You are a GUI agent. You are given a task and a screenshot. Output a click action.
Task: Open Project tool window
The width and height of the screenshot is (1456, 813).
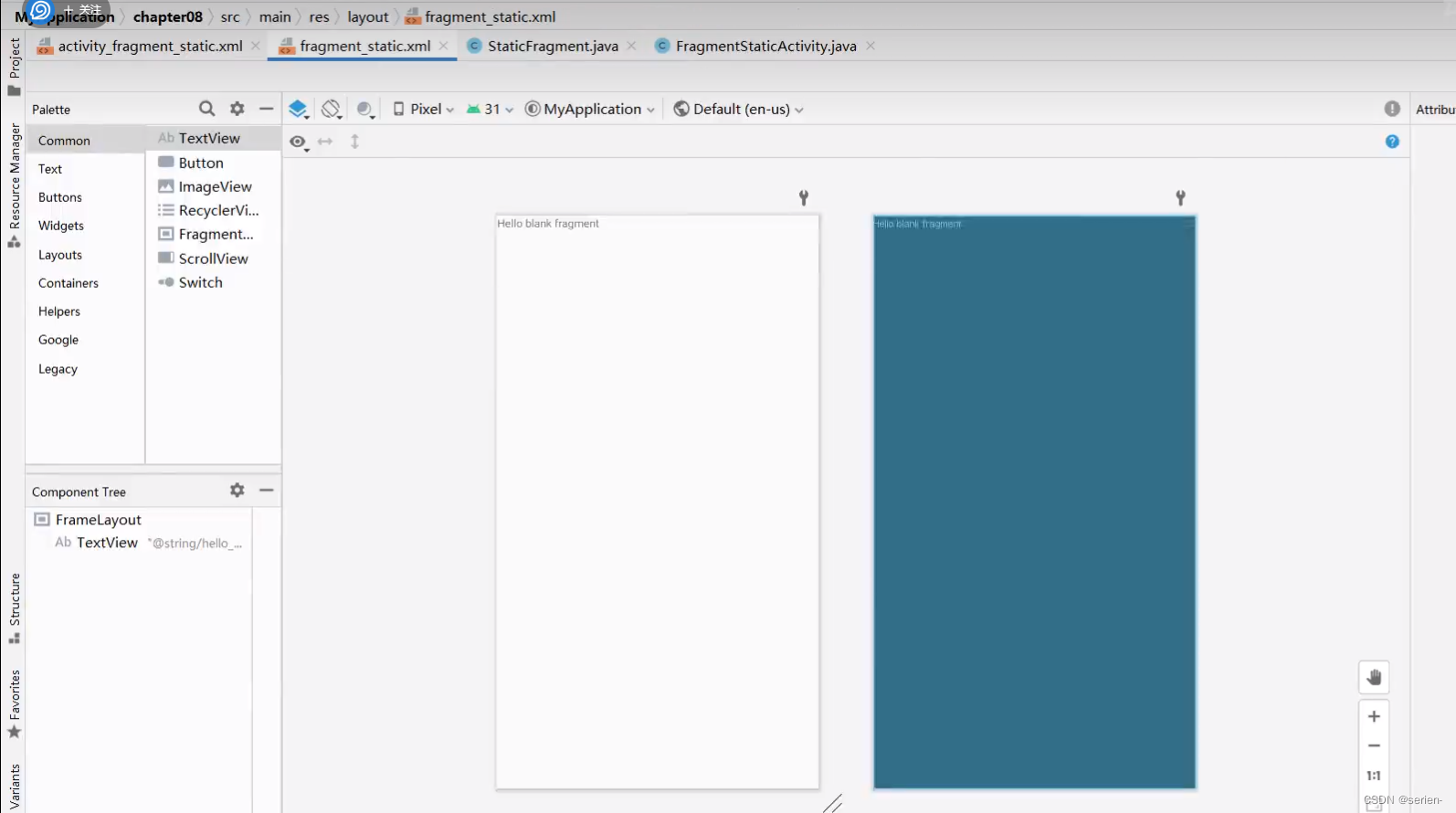14,66
